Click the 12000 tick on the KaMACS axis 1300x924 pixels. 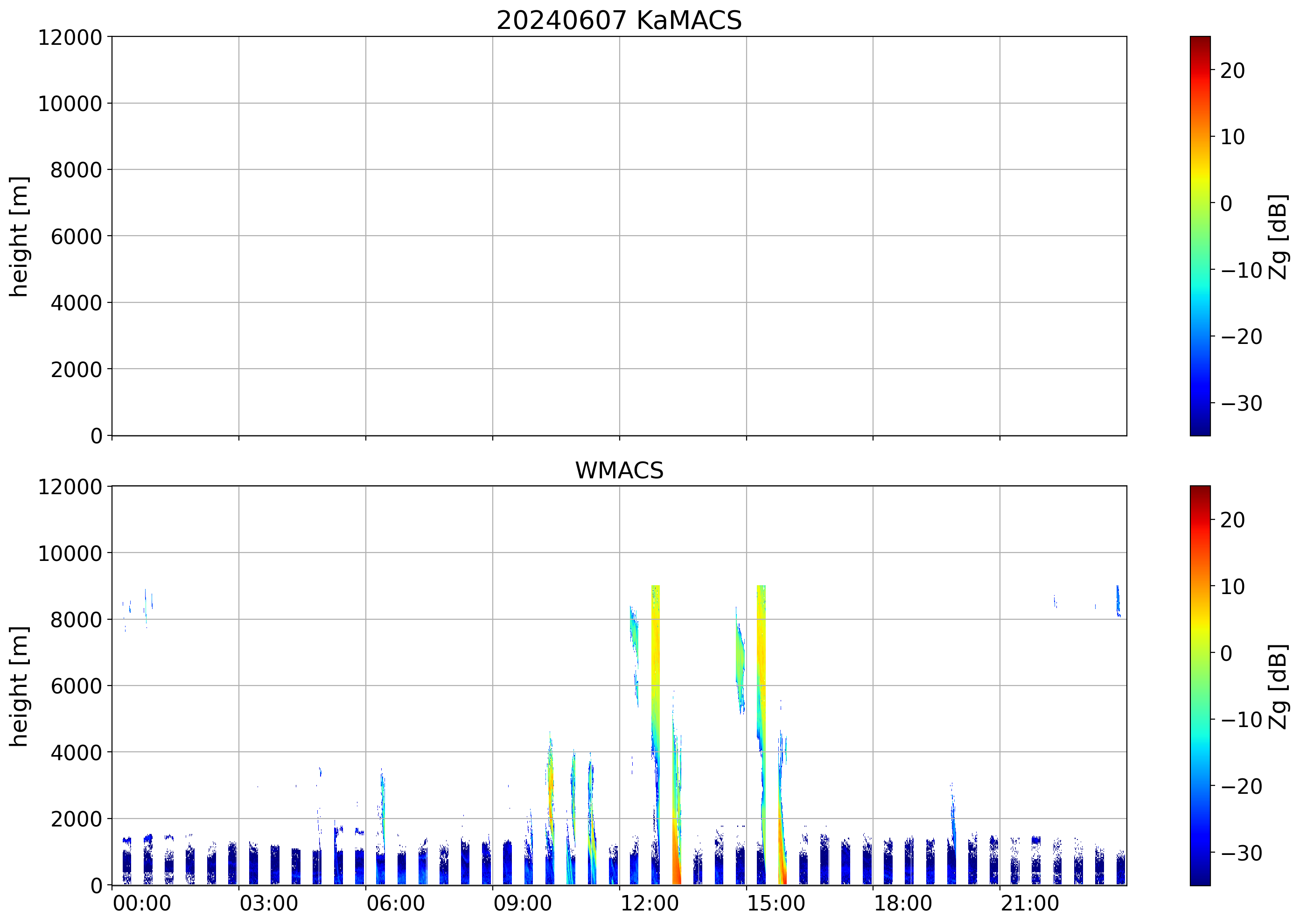coord(70,37)
